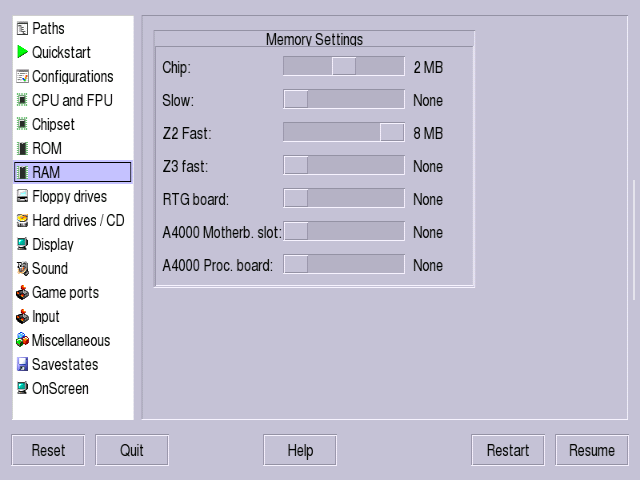Image resolution: width=640 pixels, height=480 pixels.
Task: Click the Quit button
Action: 132,450
